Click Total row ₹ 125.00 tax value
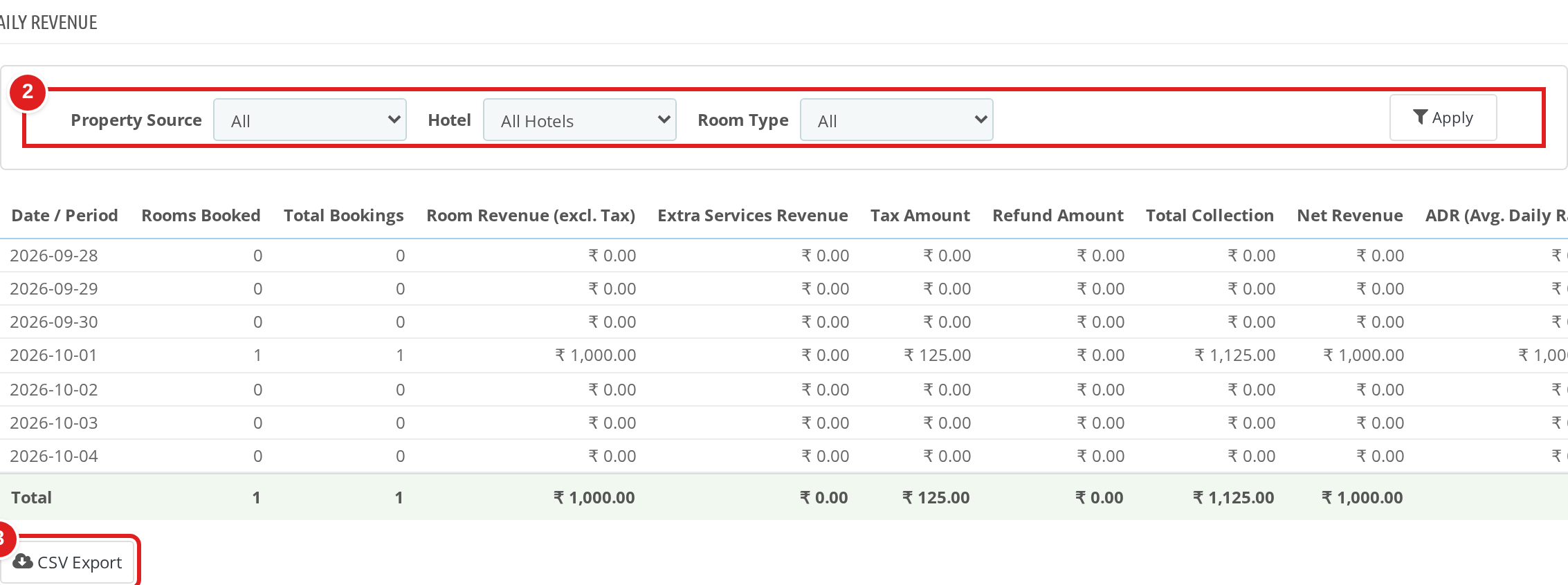The width and height of the screenshot is (1568, 585). point(936,498)
